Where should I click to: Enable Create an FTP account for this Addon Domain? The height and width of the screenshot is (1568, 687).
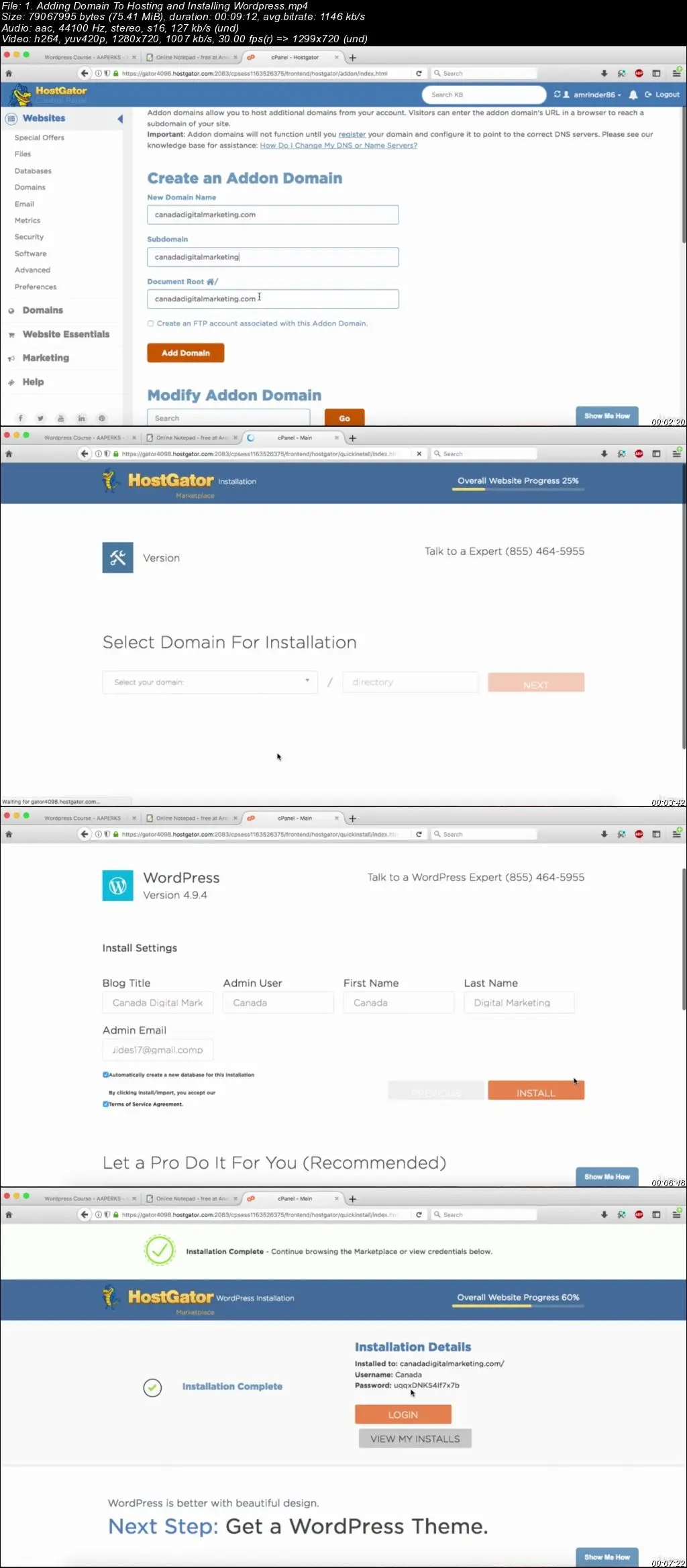pyautogui.click(x=150, y=323)
